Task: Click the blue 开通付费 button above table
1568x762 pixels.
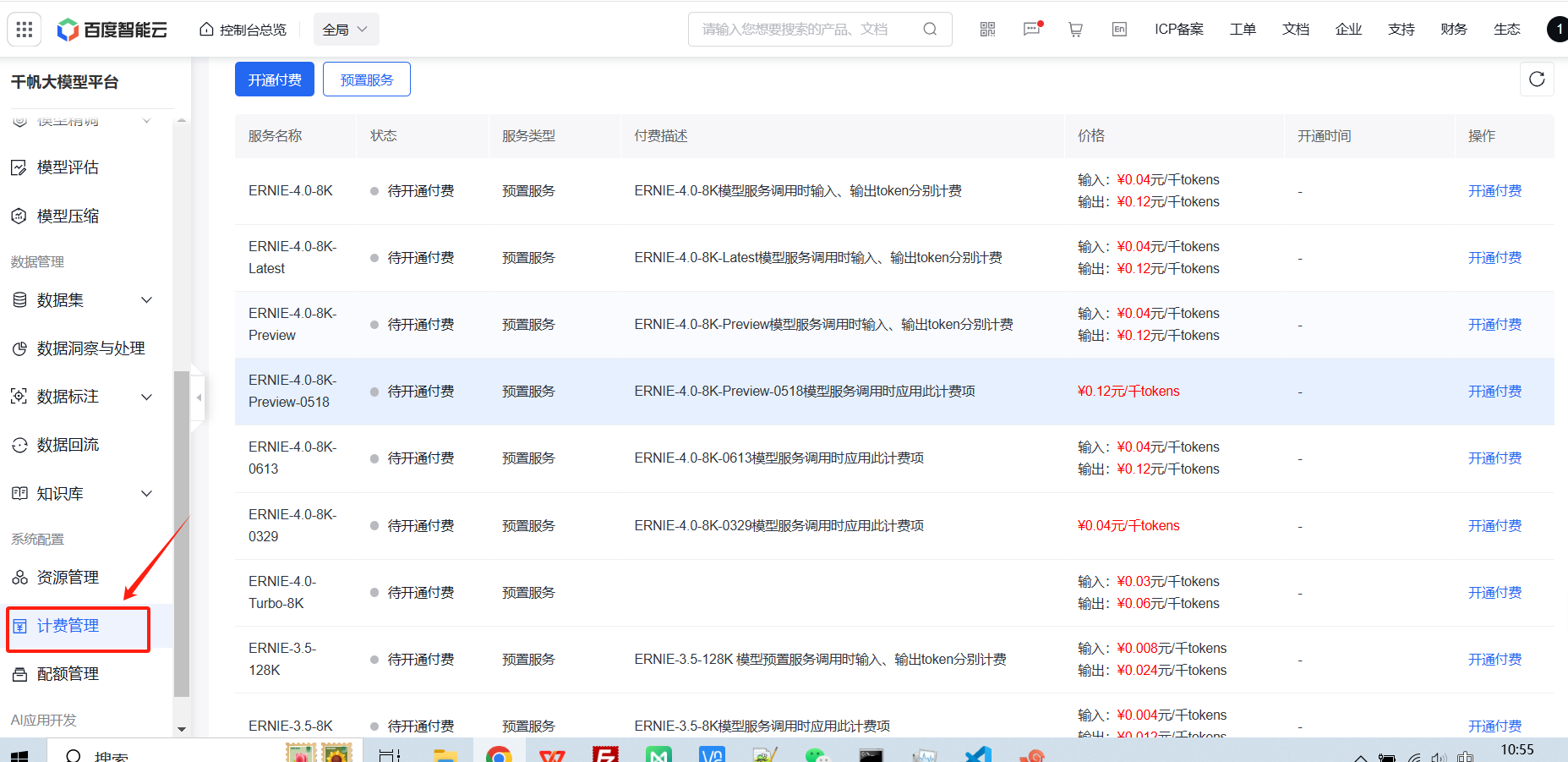Action: coord(275,79)
